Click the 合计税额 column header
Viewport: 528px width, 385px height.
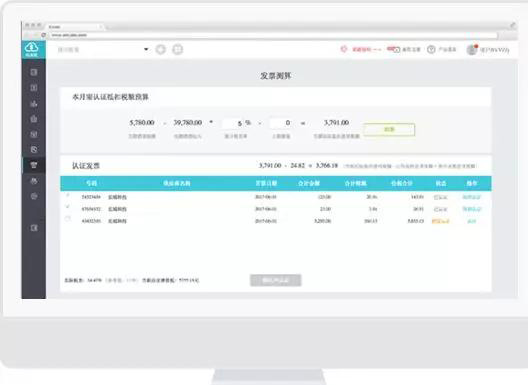(x=355, y=183)
